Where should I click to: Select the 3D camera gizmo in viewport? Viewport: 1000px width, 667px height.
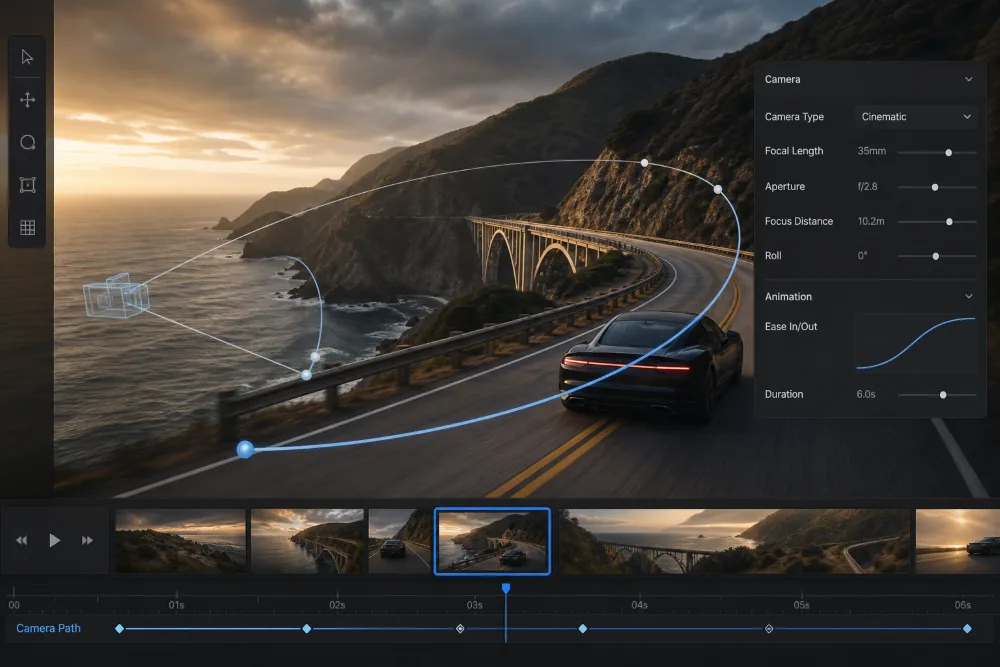(116, 295)
